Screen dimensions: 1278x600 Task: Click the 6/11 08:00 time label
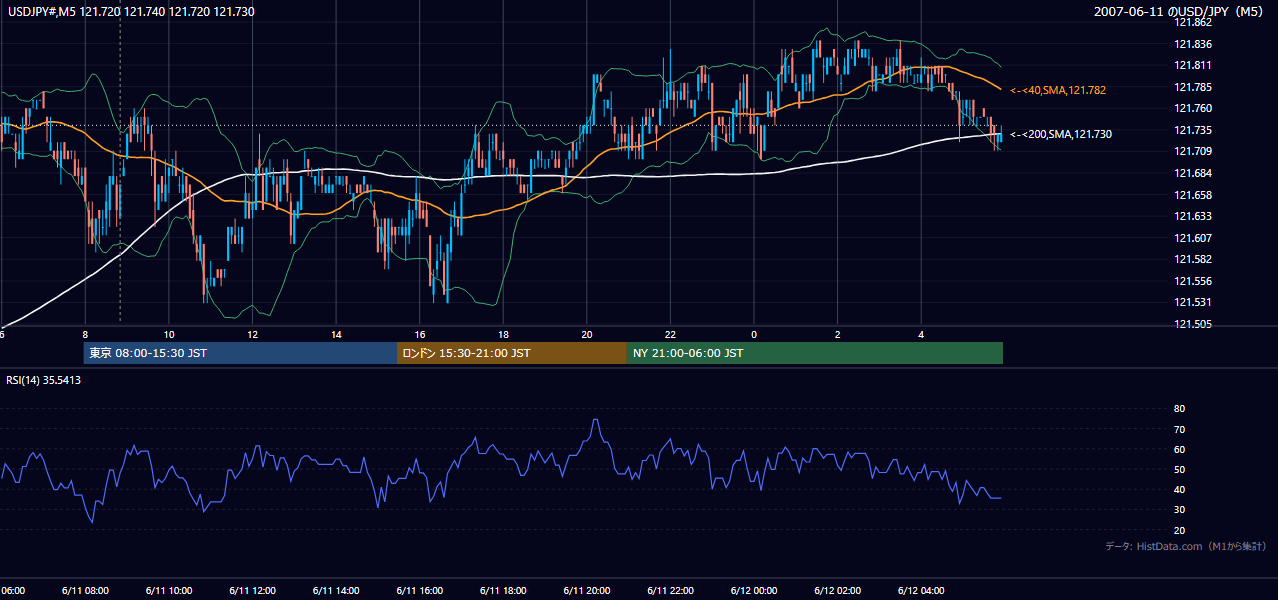point(84,591)
